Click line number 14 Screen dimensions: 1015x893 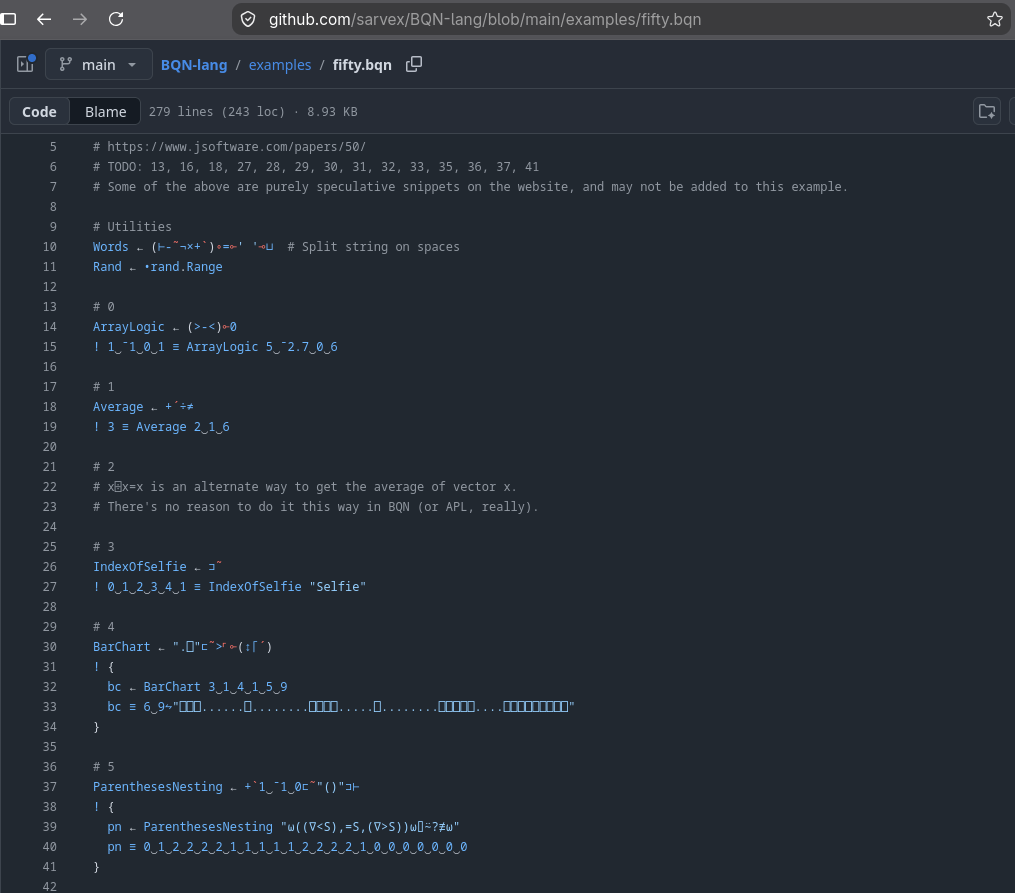click(50, 327)
